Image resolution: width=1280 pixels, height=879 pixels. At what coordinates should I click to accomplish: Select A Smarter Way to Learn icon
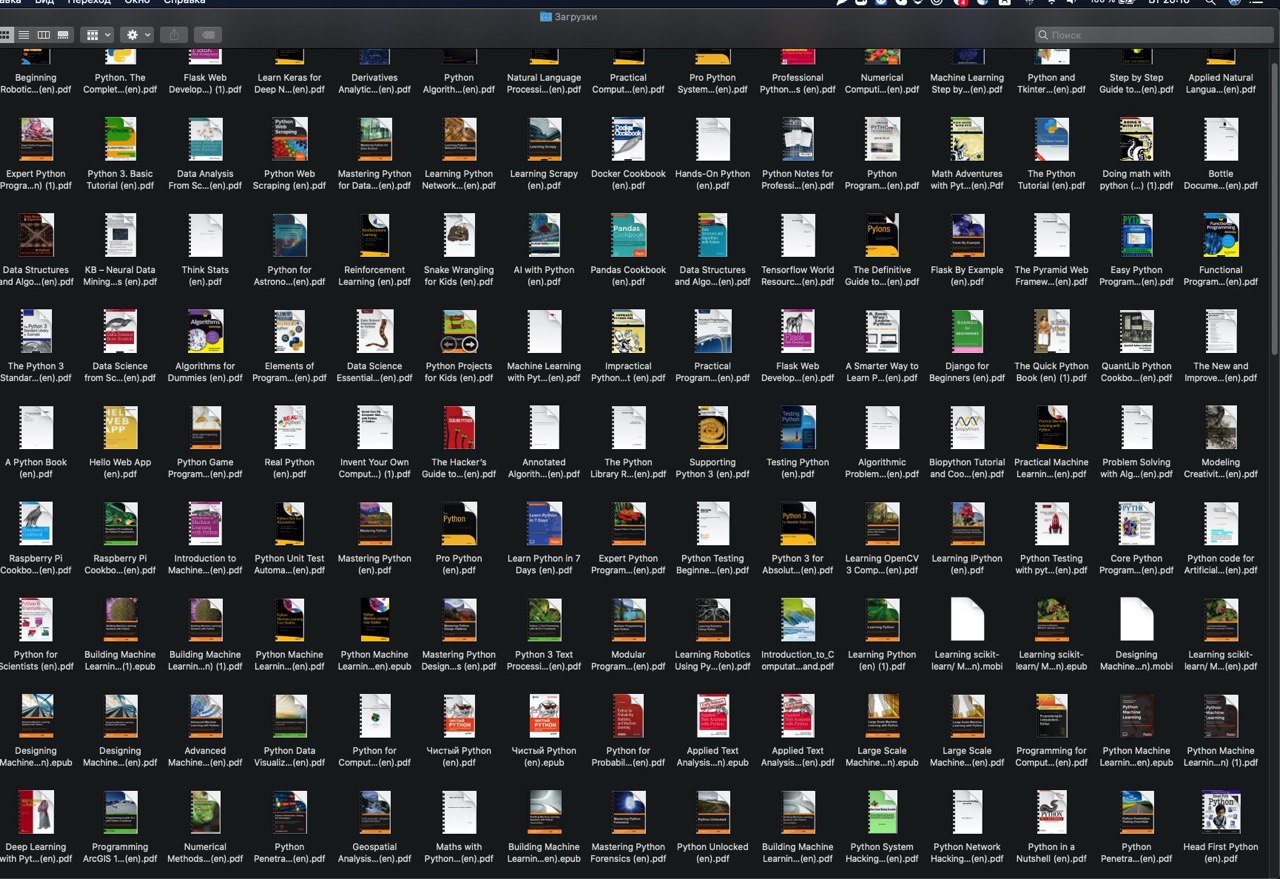(882, 332)
